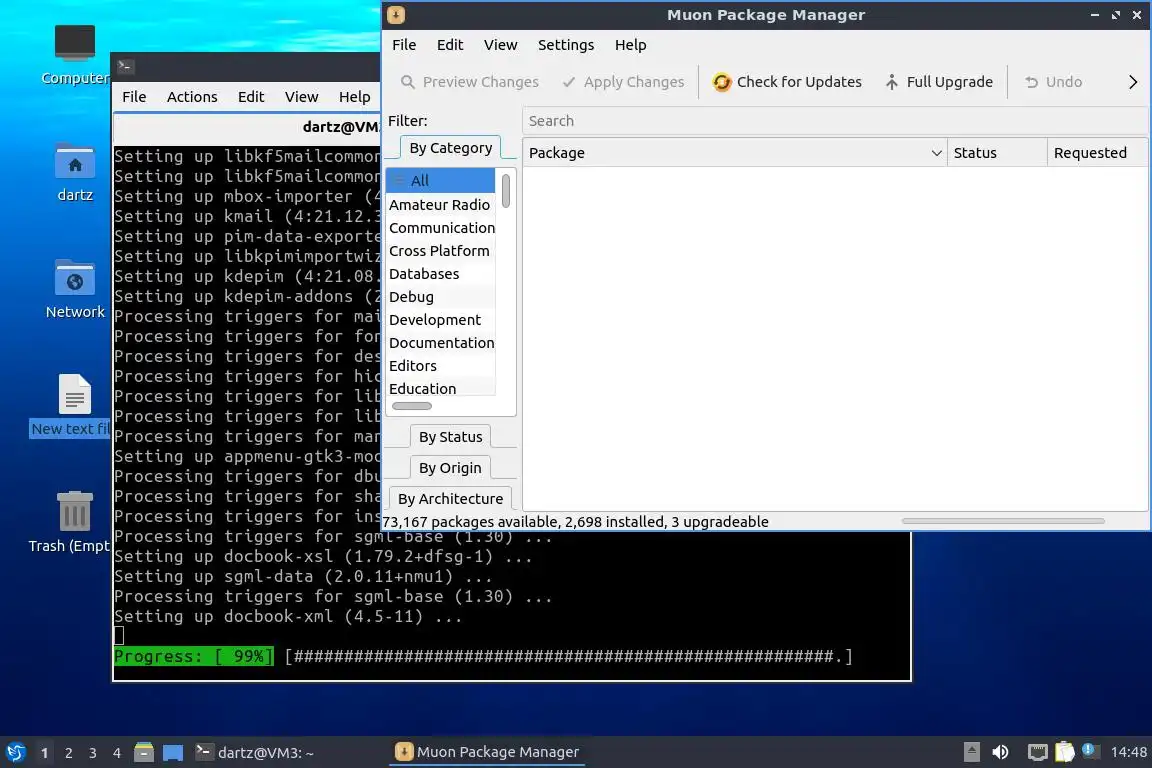Switch to By Architecture filter tab

pos(450,498)
